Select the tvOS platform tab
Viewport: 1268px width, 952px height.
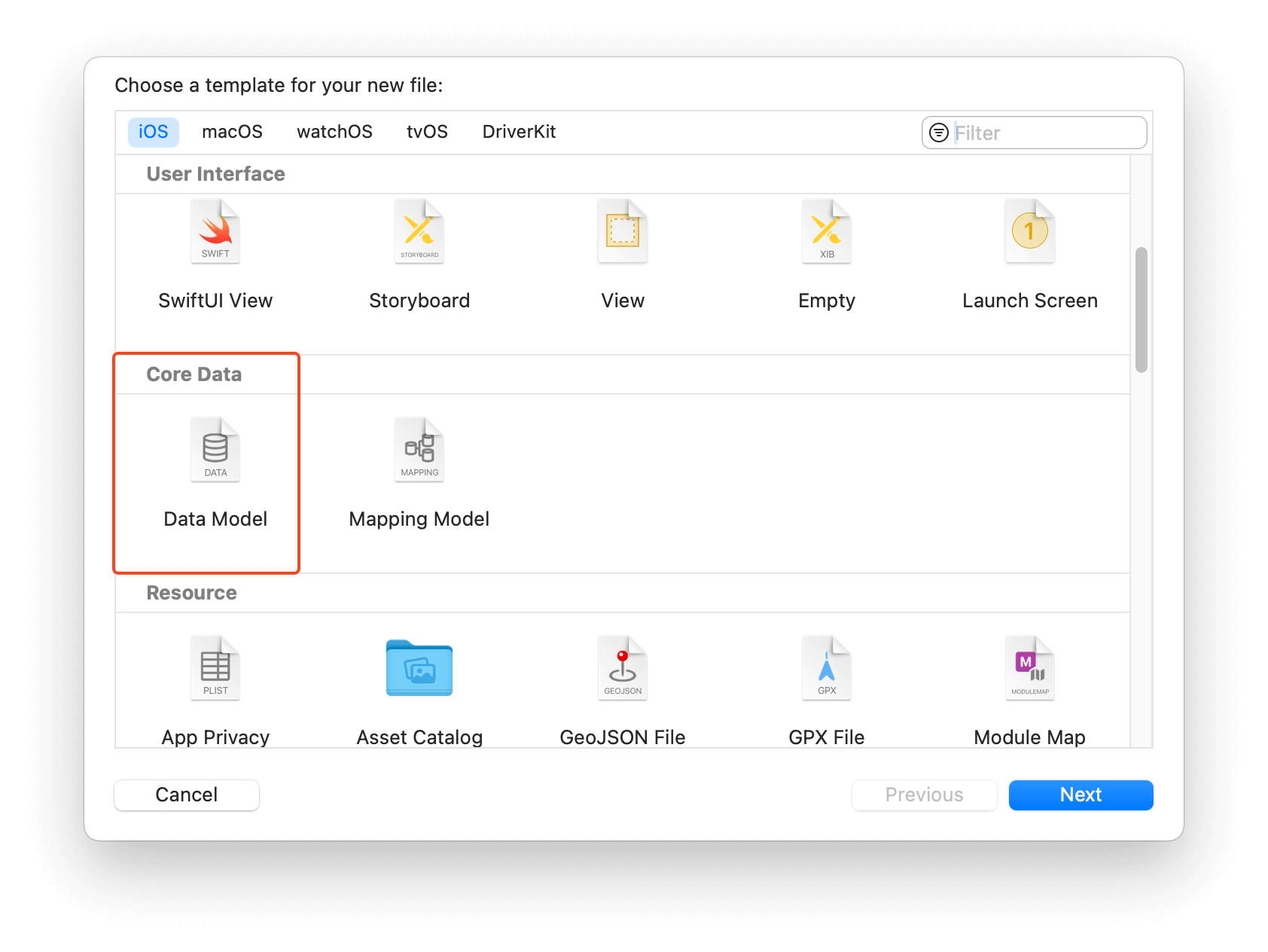(427, 132)
